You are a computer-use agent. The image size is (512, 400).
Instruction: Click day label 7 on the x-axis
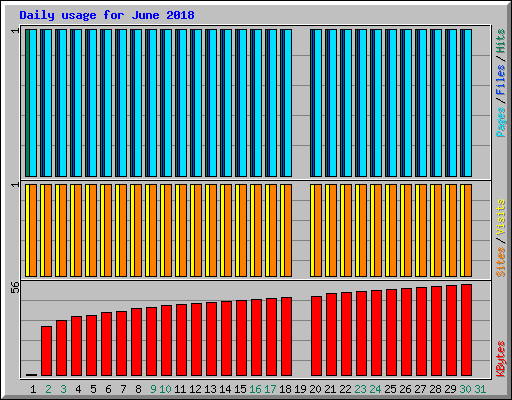tap(123, 389)
